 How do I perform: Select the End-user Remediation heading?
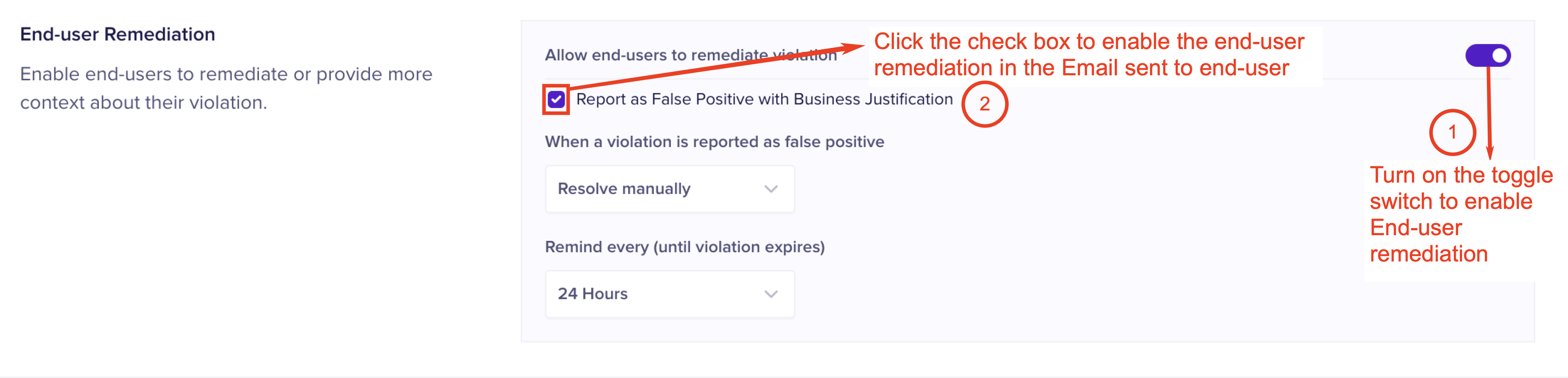coord(117,35)
